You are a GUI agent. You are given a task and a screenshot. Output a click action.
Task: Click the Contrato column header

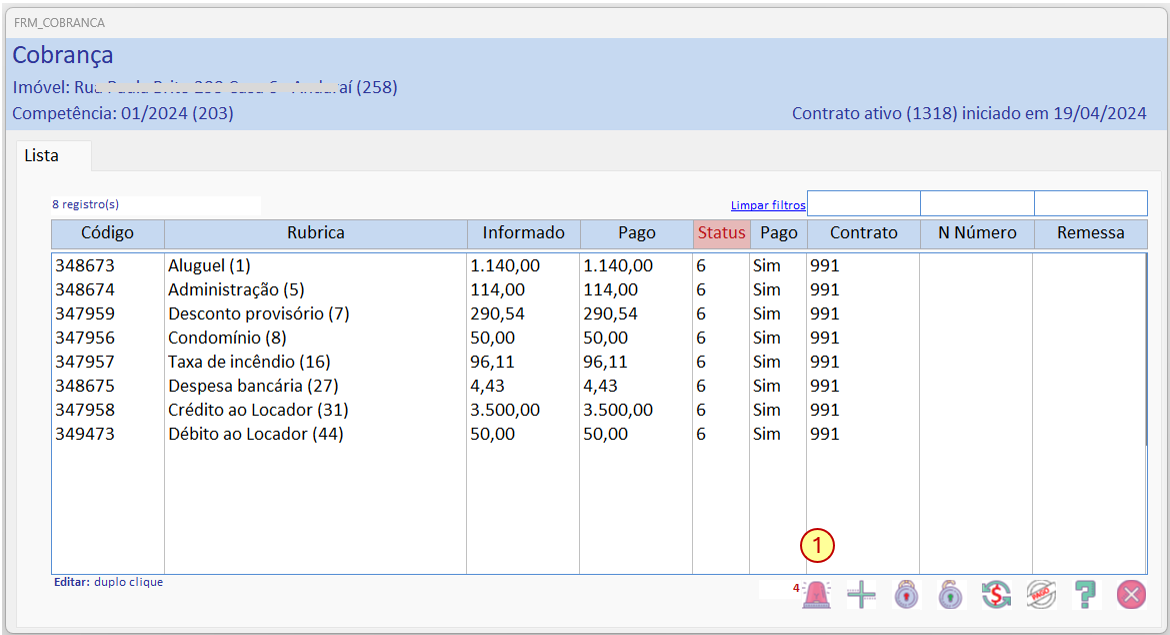click(863, 233)
